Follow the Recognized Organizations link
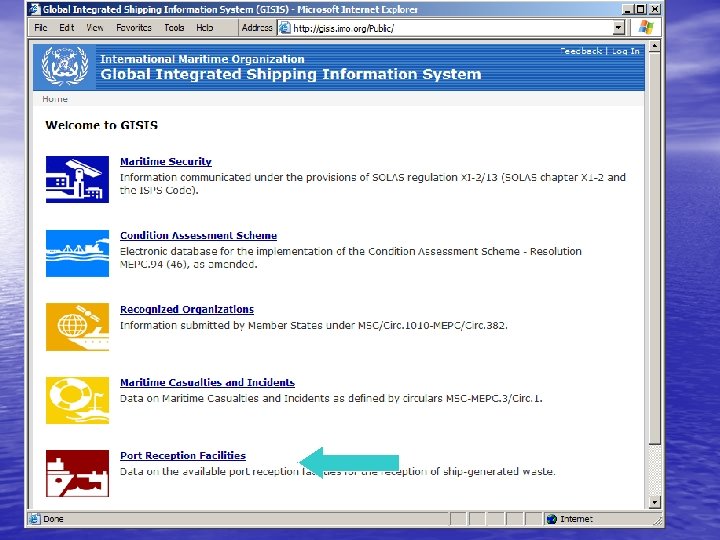720x540 pixels. 187,309
